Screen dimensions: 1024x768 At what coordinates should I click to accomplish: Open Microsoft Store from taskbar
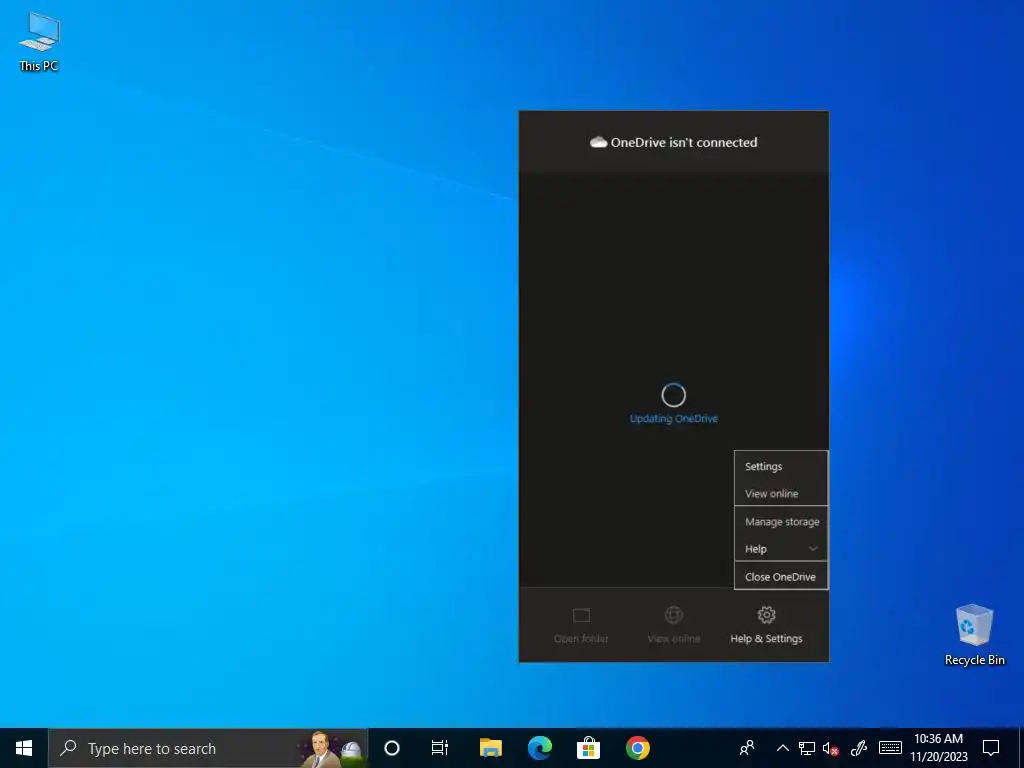pyautogui.click(x=588, y=748)
